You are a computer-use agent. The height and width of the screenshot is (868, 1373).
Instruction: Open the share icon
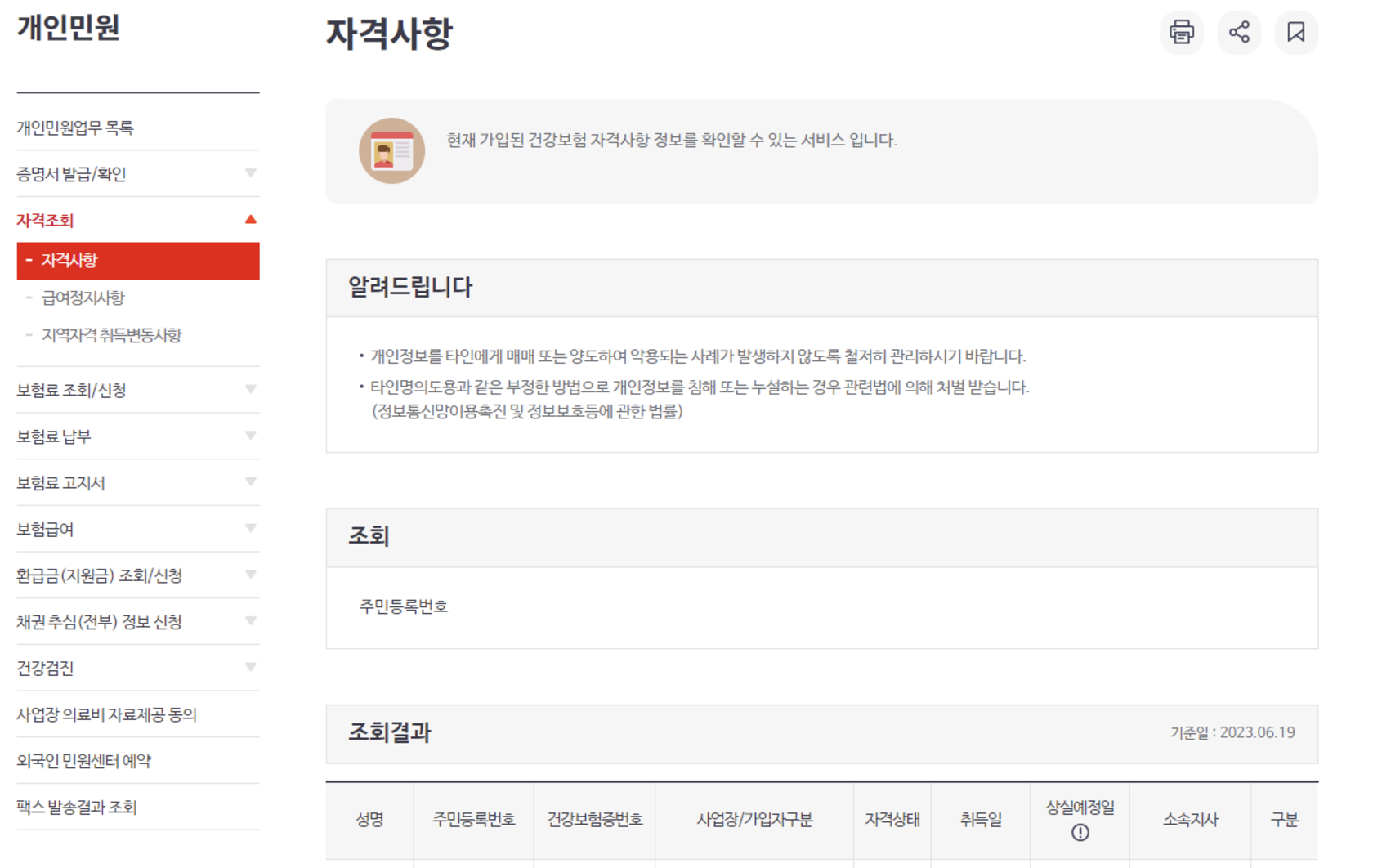(1240, 34)
